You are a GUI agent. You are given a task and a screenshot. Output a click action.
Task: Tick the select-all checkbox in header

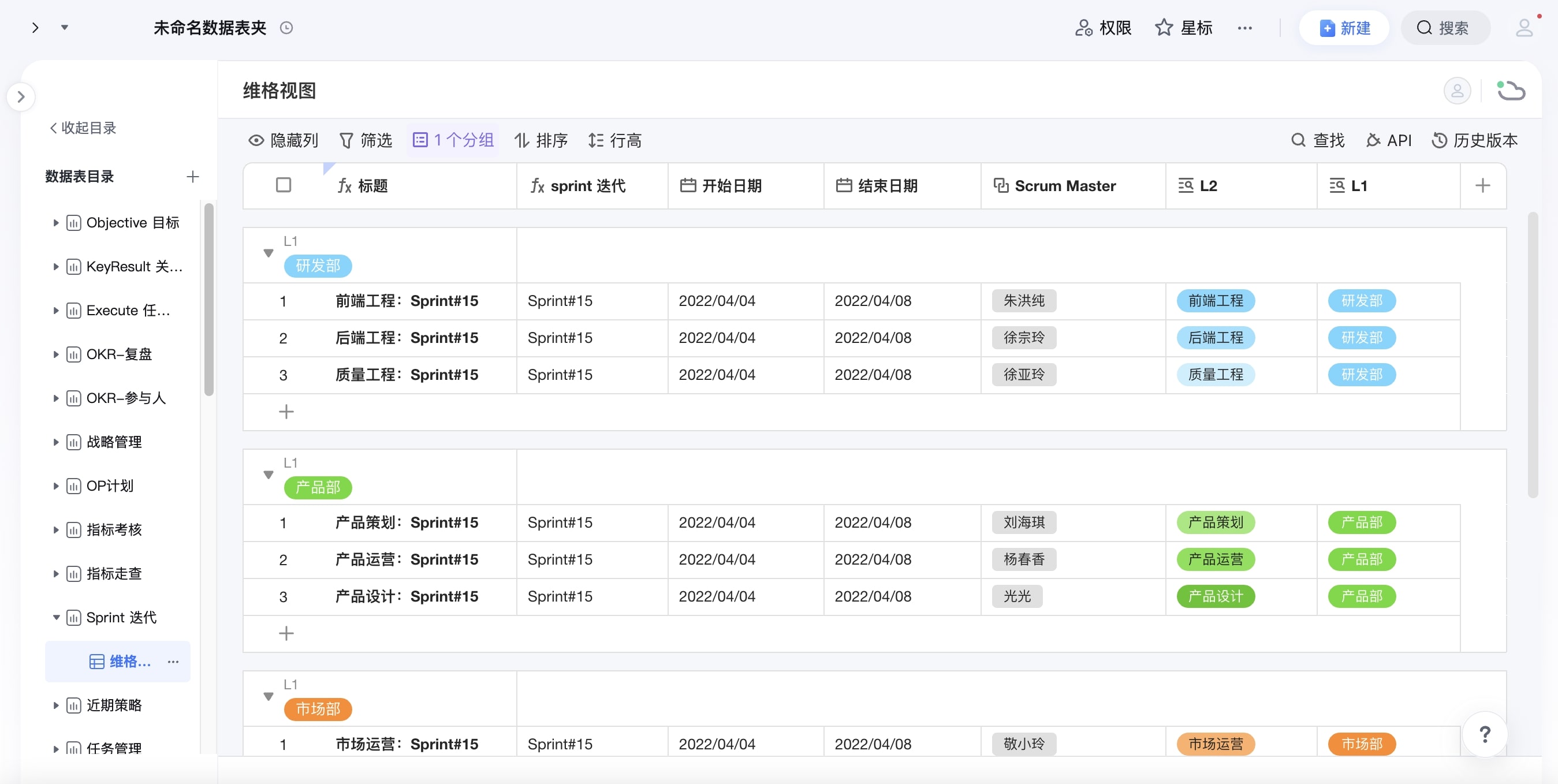point(283,185)
